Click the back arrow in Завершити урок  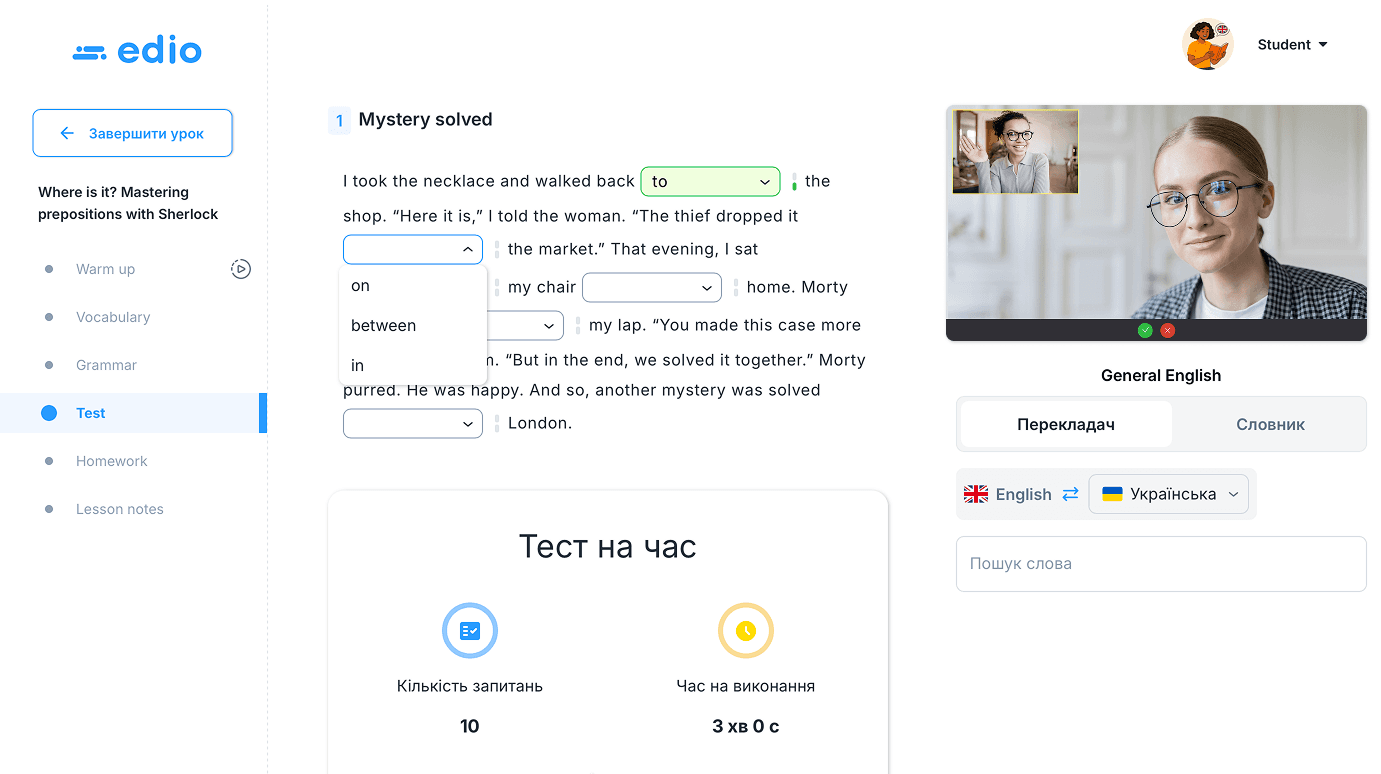pyautogui.click(x=67, y=133)
